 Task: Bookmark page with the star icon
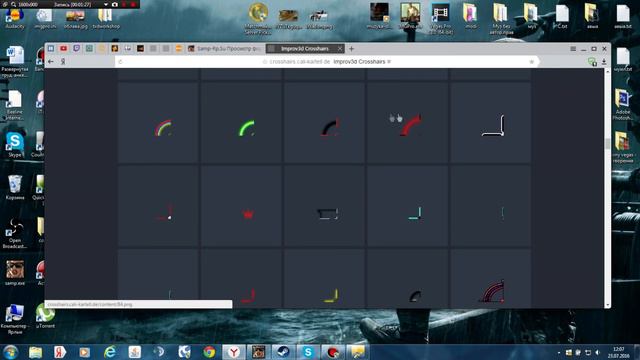531,62
